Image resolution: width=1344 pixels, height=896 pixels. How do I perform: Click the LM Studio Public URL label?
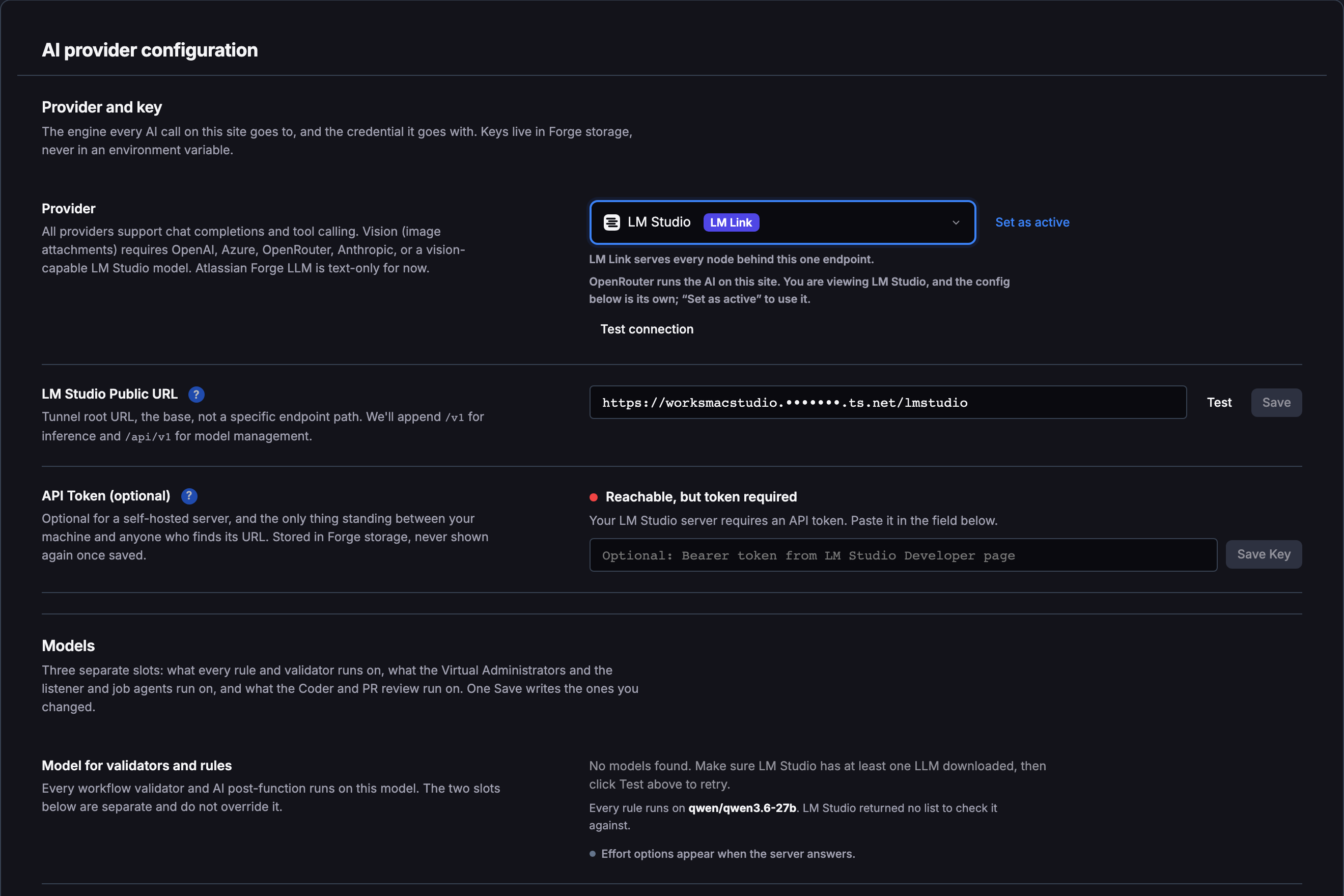110,394
